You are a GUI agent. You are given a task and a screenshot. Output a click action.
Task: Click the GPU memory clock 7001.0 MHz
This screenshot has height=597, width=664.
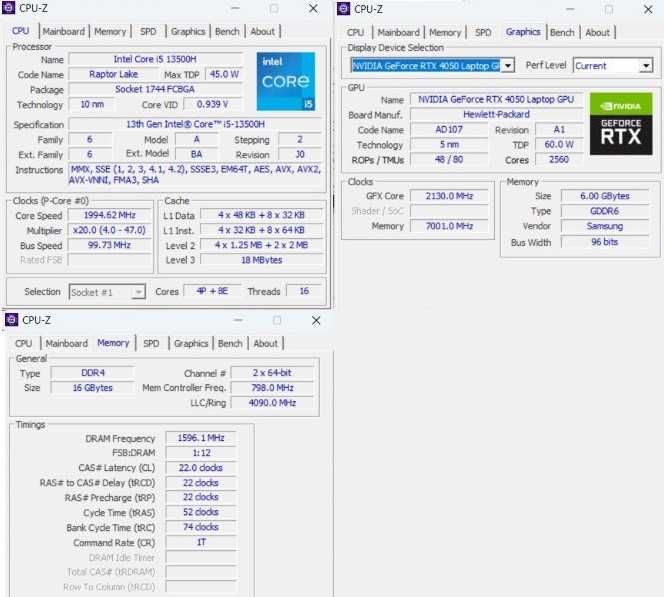449,226
